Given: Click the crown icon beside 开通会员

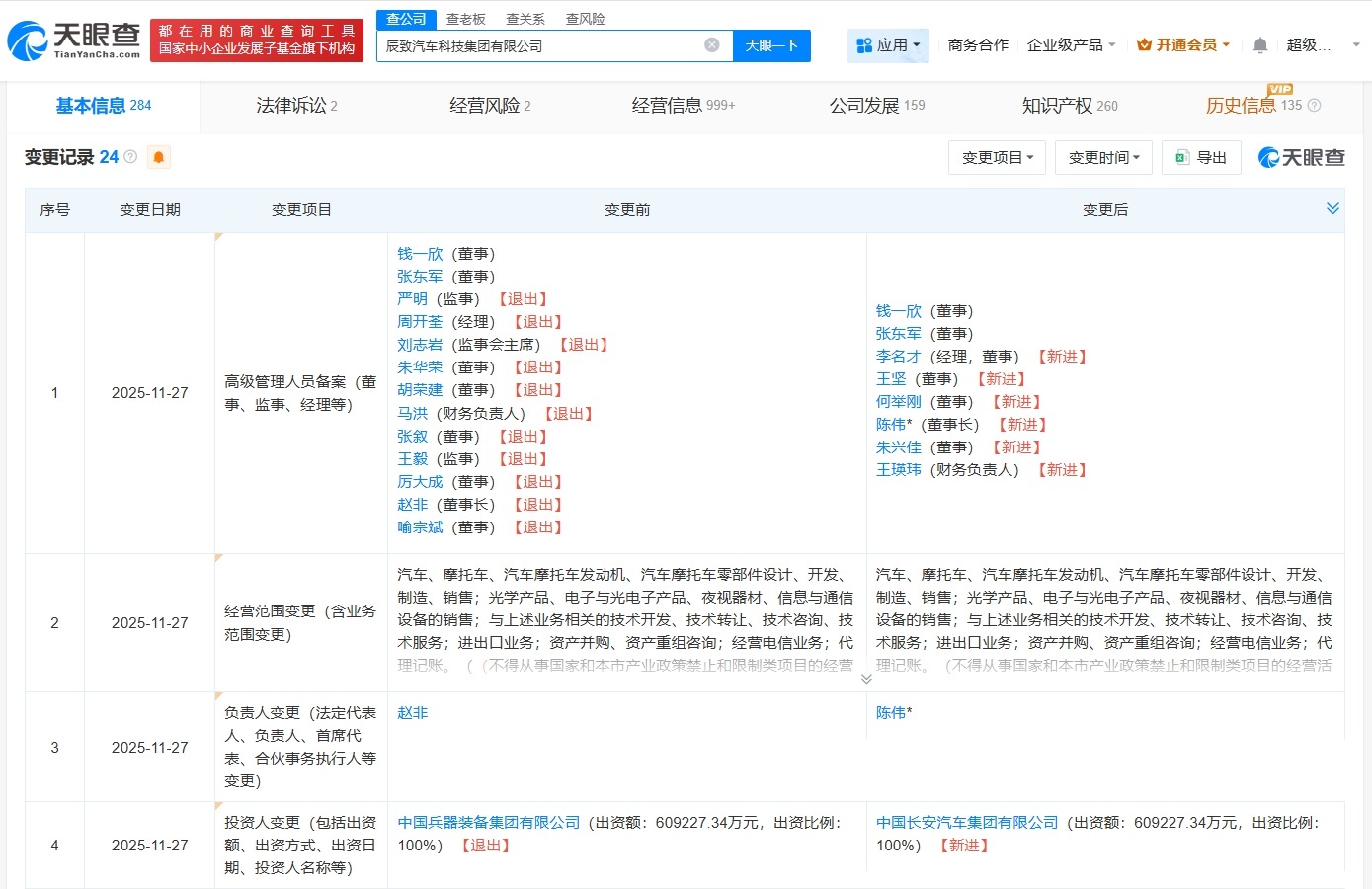Looking at the screenshot, I should click(1144, 44).
